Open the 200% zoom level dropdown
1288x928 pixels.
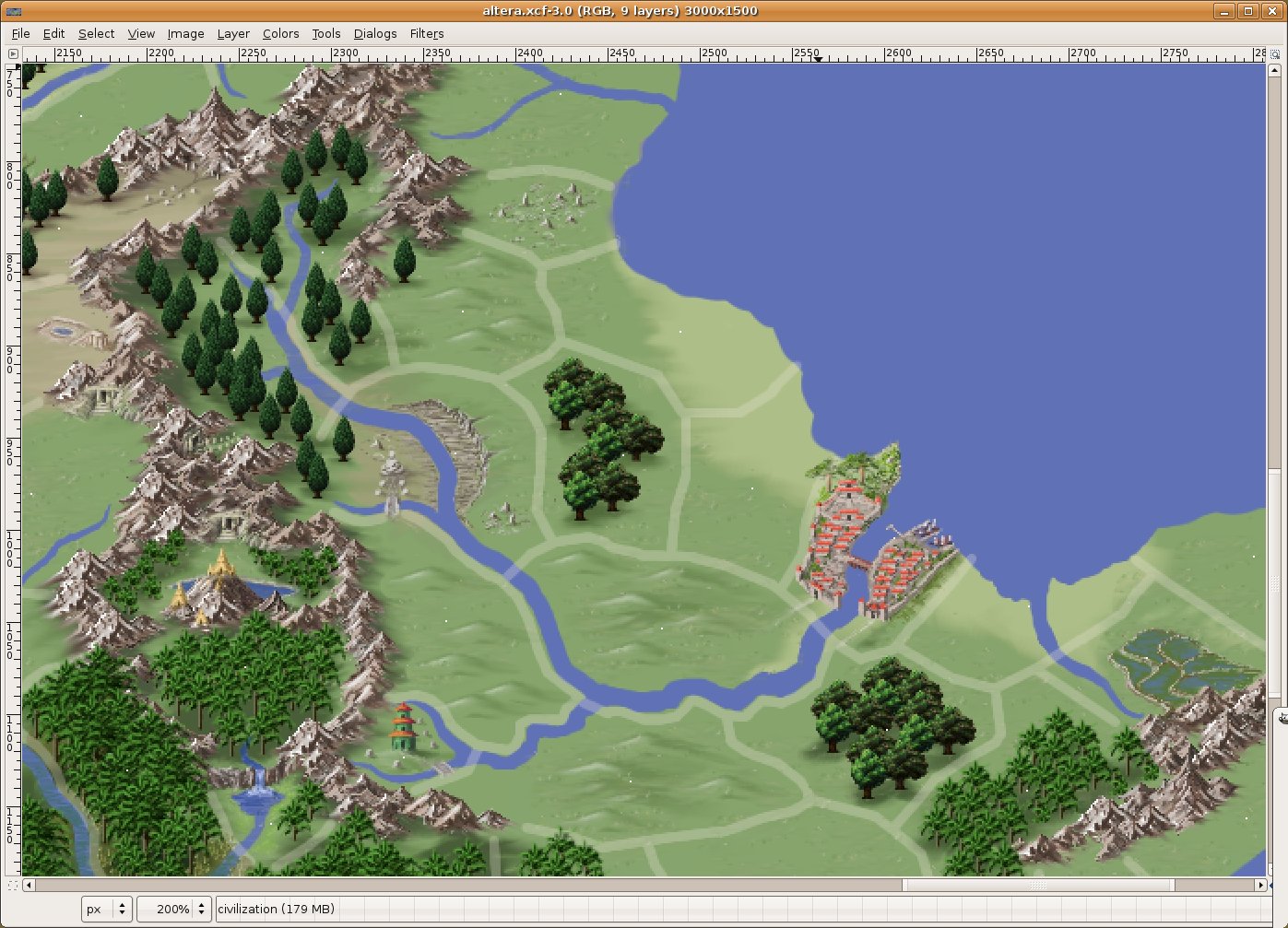pos(201,909)
